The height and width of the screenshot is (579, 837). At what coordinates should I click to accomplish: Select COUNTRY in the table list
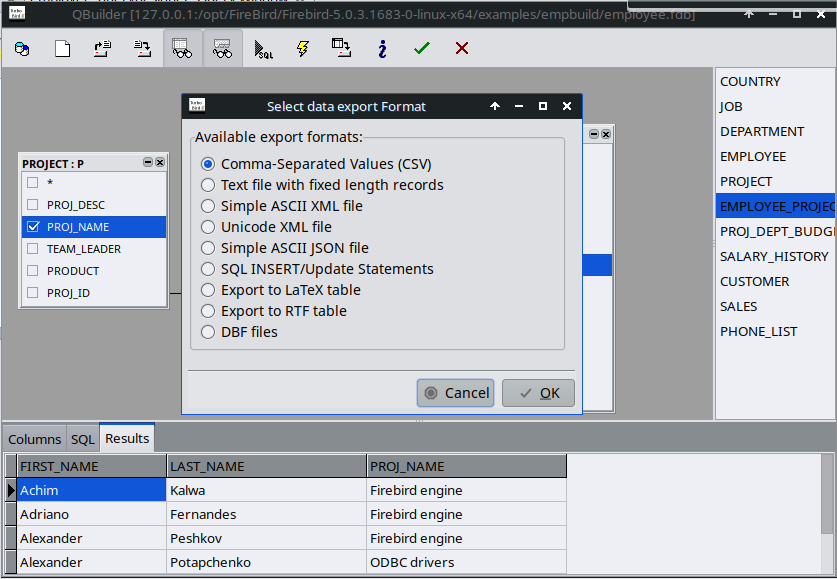[774, 82]
